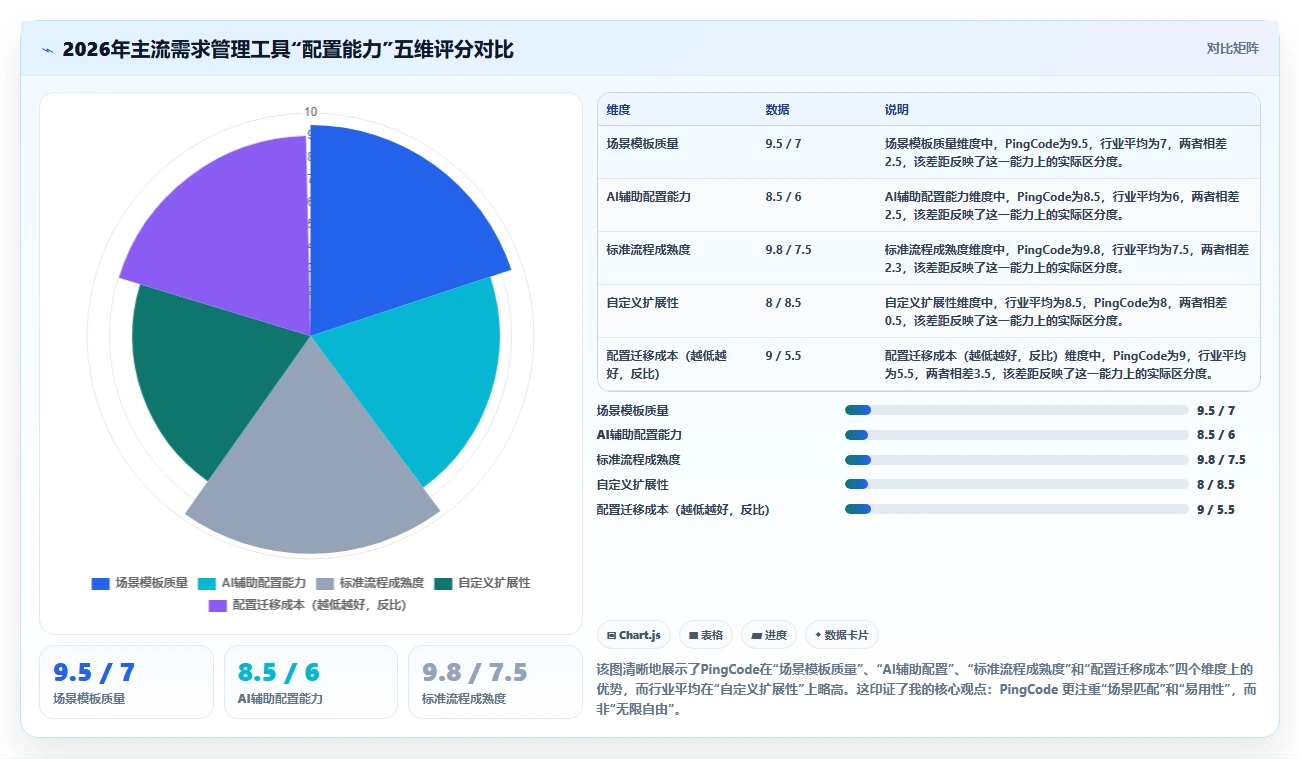This screenshot has height=759, width=1300.
Task: Select the 数据卡片 tag chip
Action: tap(842, 635)
